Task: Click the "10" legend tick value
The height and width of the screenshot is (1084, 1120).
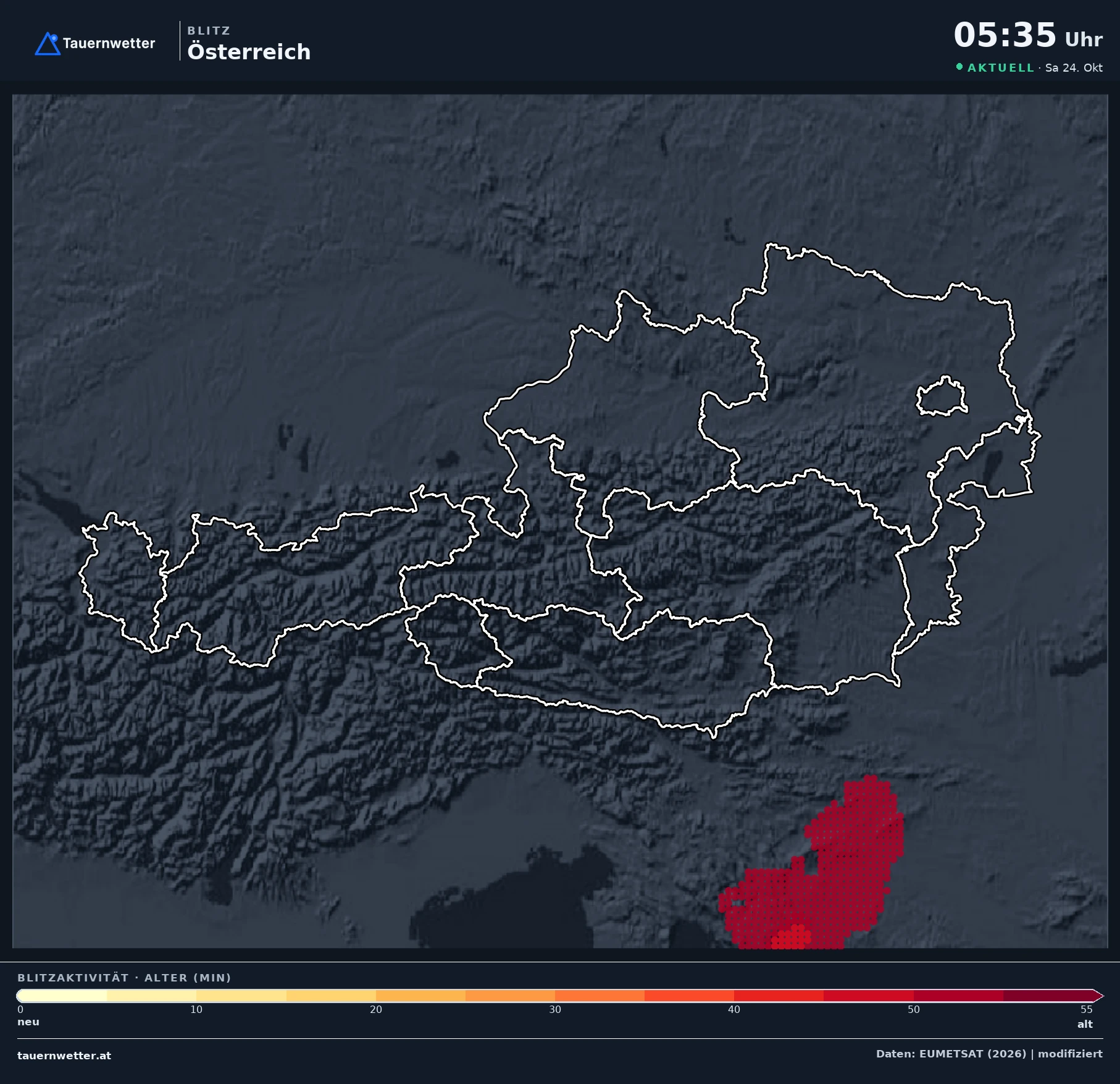Action: (x=196, y=1009)
